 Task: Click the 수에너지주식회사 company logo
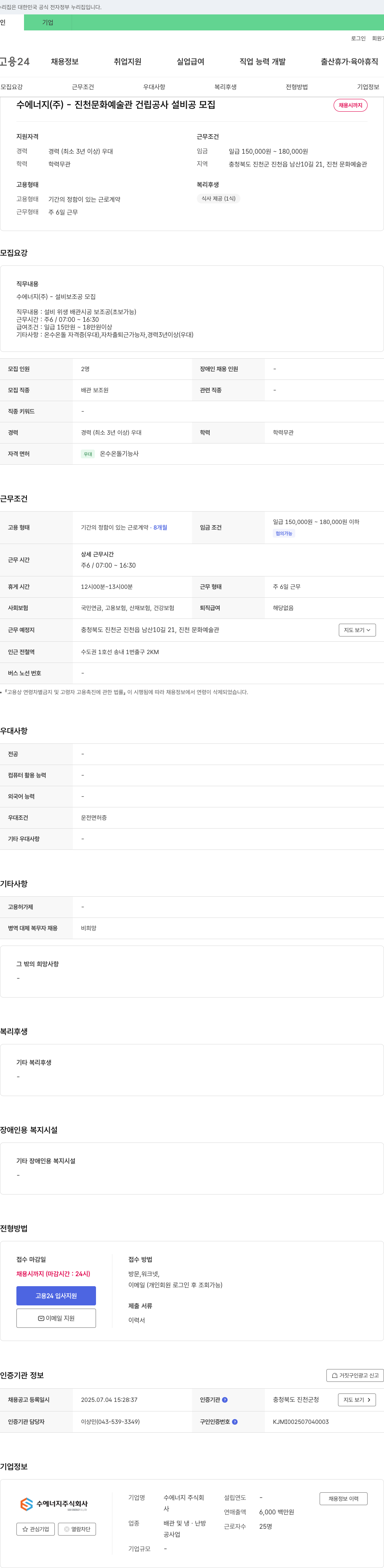coord(54,1505)
